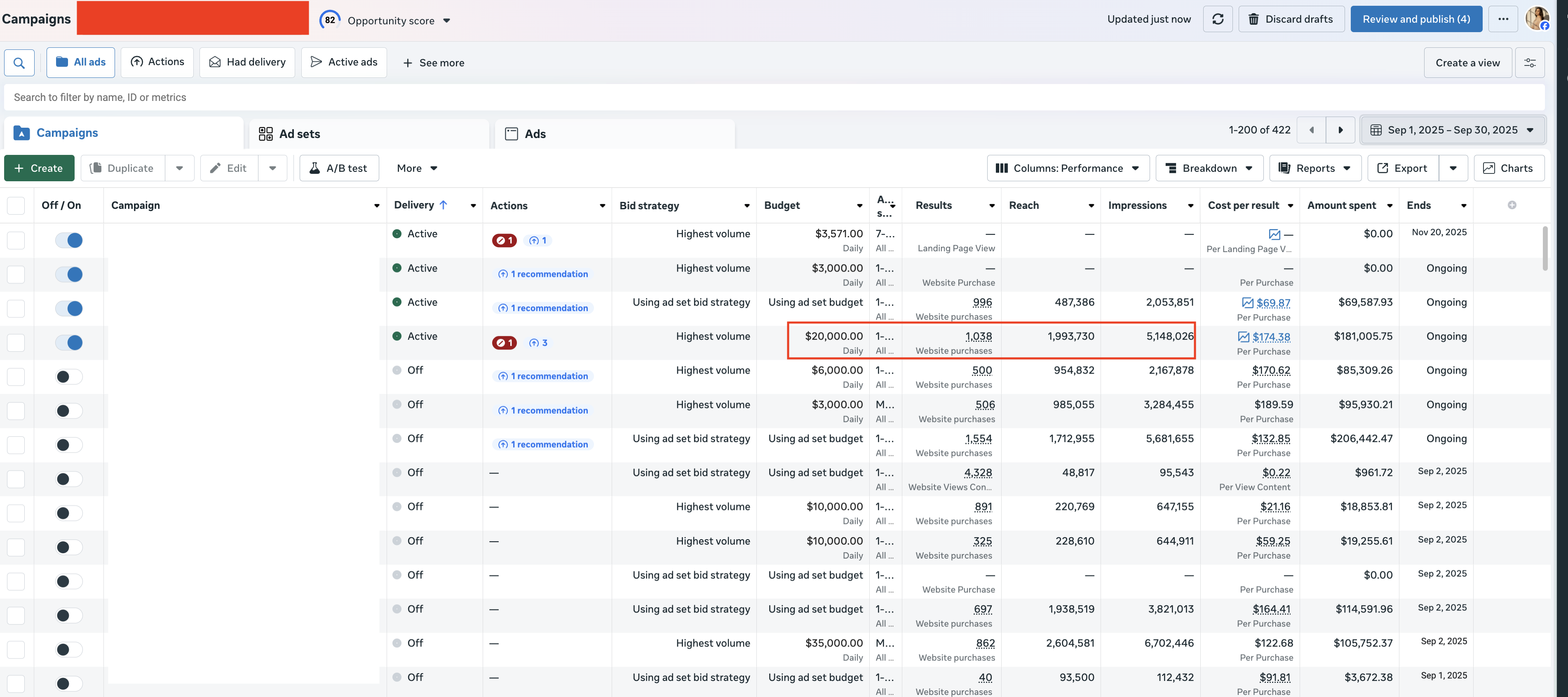Open Export options dropdown arrow
Viewport: 1568px width, 697px height.
pos(1453,168)
